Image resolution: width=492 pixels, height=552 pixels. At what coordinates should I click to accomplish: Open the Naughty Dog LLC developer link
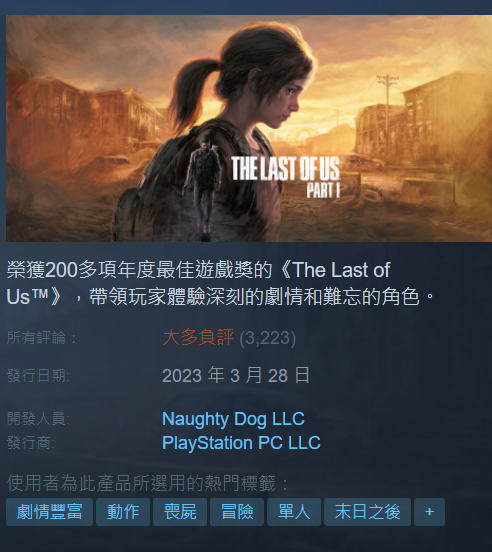[233, 419]
